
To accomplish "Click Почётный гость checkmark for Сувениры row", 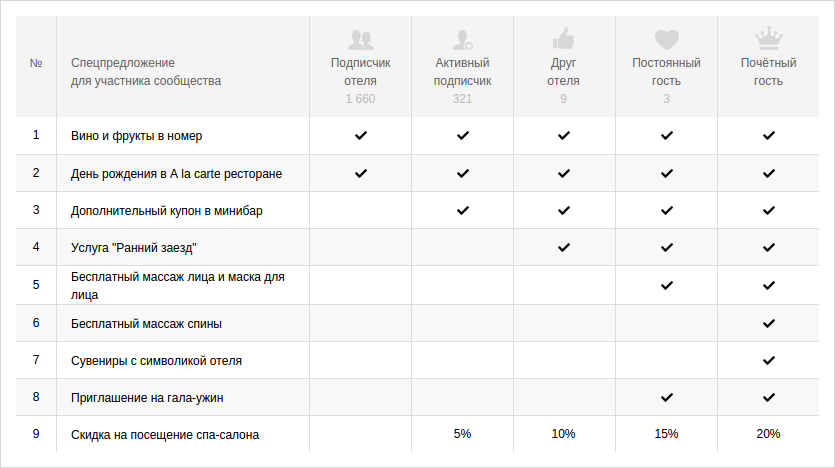I will (x=768, y=360).
